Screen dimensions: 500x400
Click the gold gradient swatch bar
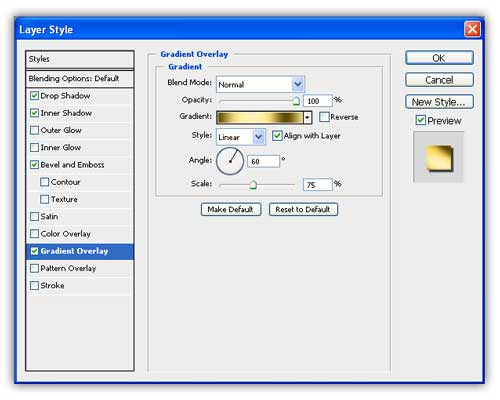(x=260, y=117)
